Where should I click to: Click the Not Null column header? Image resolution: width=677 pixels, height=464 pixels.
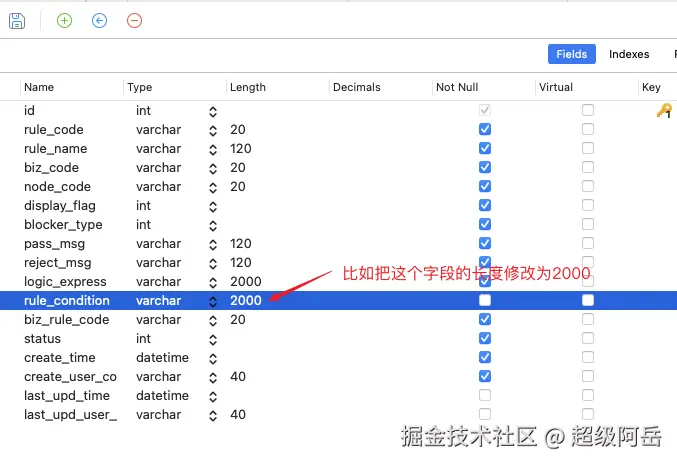click(x=457, y=87)
